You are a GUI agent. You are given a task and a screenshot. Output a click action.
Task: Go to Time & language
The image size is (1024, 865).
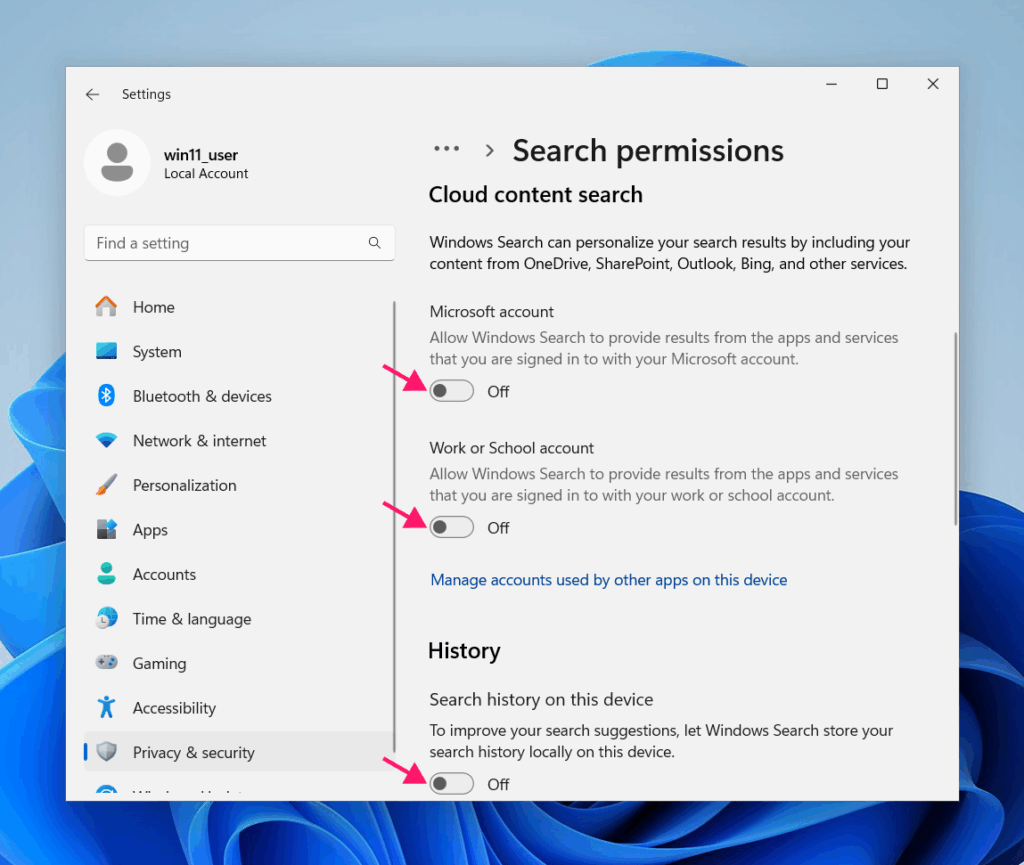coord(239,618)
